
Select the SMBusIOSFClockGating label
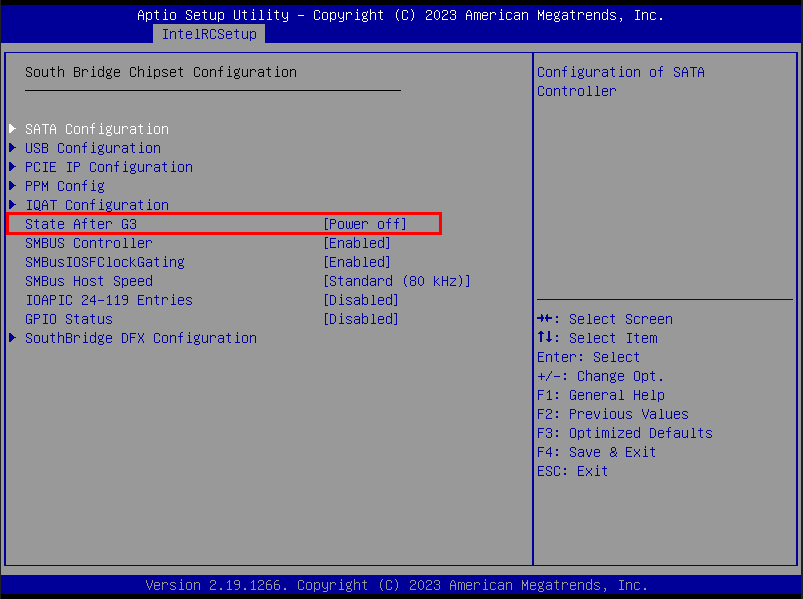104,262
